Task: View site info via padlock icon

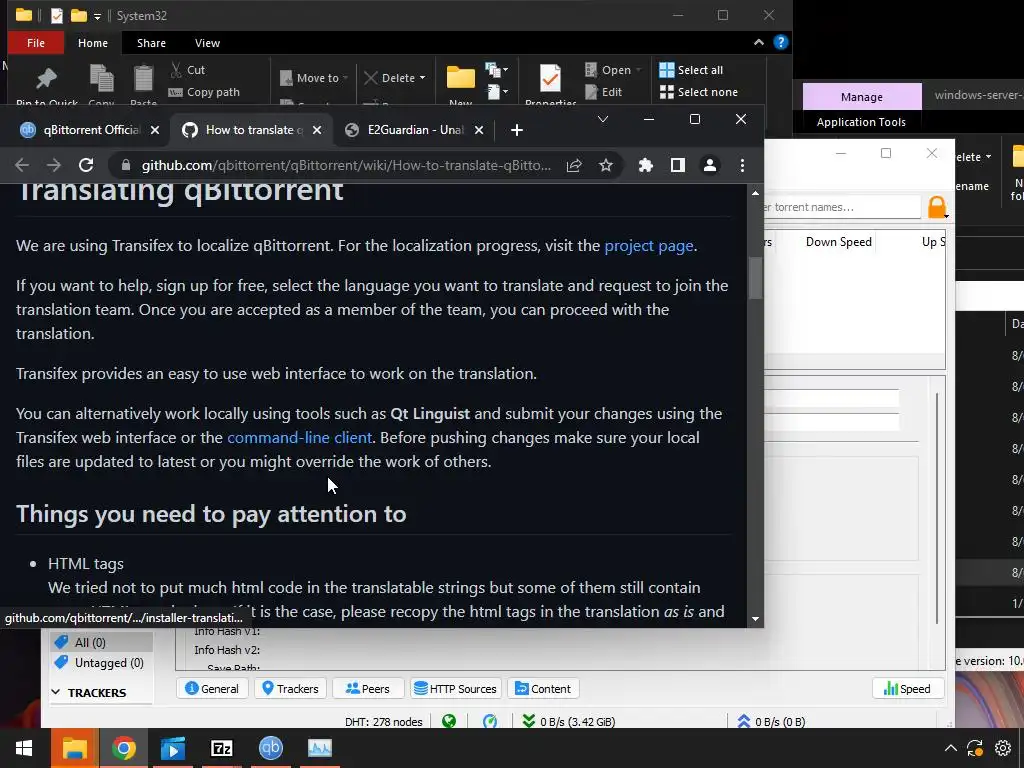Action: pos(126,165)
